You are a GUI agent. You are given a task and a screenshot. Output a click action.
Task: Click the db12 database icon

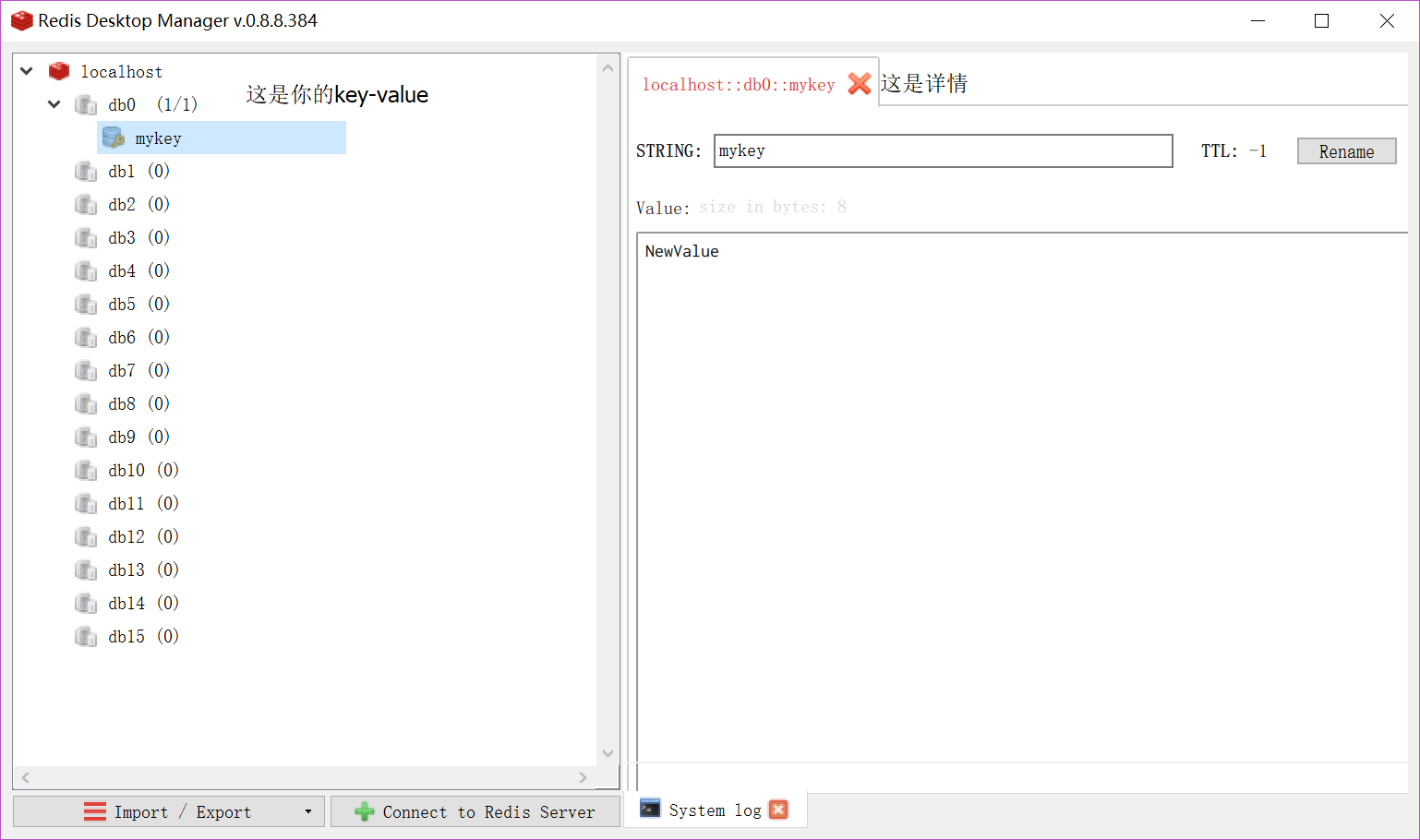click(86, 536)
